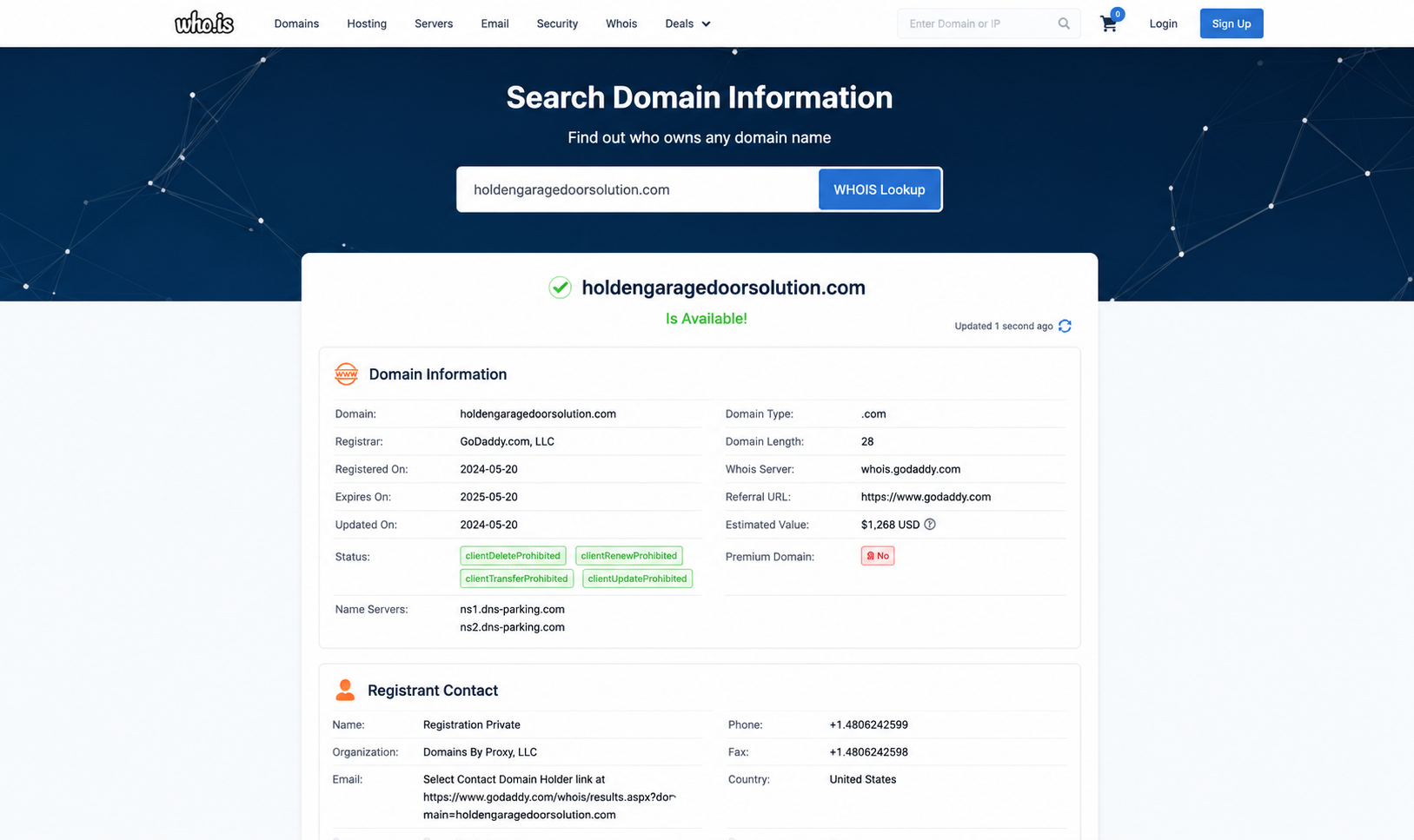Open the Domains menu
Image resolution: width=1414 pixels, height=840 pixels.
[296, 23]
